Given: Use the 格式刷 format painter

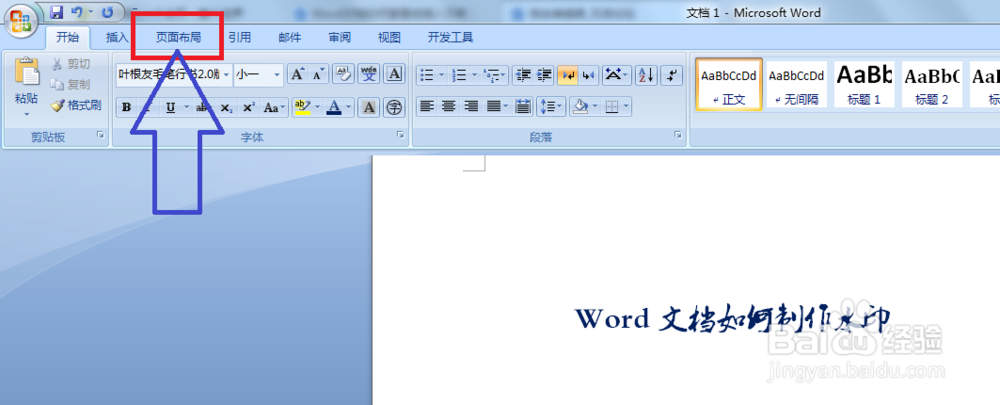Looking at the screenshot, I should coord(75,105).
